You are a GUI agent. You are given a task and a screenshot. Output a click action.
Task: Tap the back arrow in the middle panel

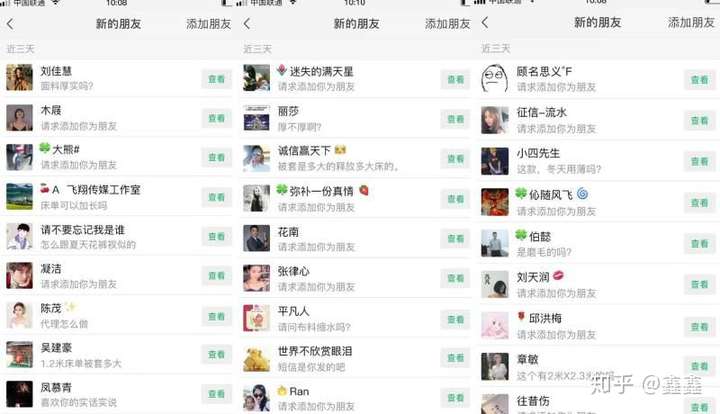pyautogui.click(x=247, y=24)
